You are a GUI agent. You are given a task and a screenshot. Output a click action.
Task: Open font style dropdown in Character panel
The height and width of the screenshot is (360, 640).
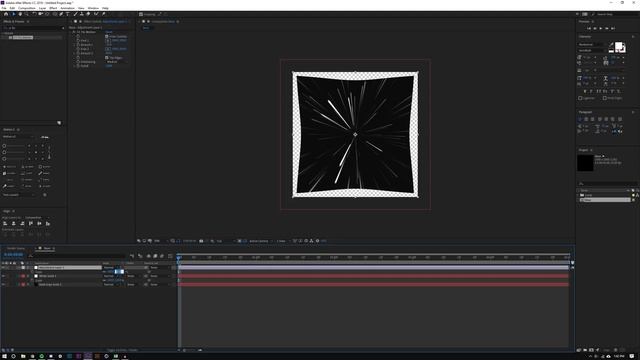[x=591, y=51]
